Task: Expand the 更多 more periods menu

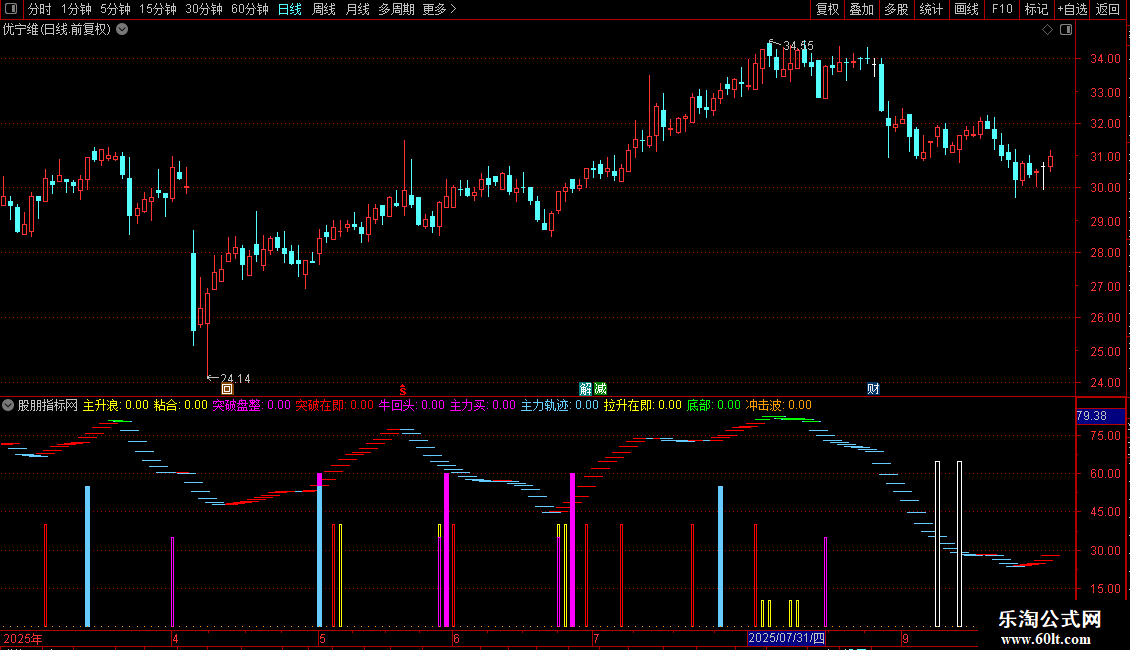Action: coord(440,9)
